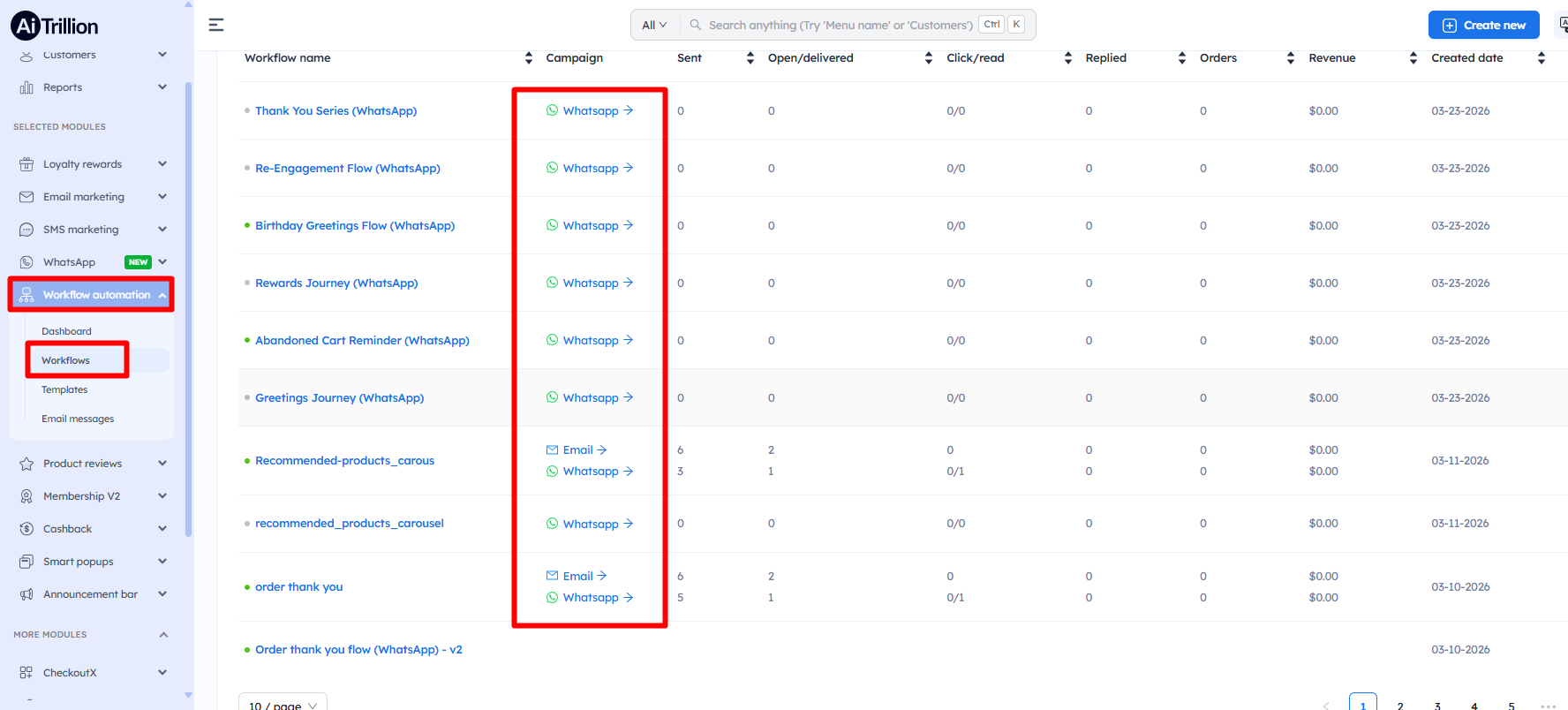
Task: Click the Loyalty rewards gift icon
Action: pyautogui.click(x=26, y=164)
